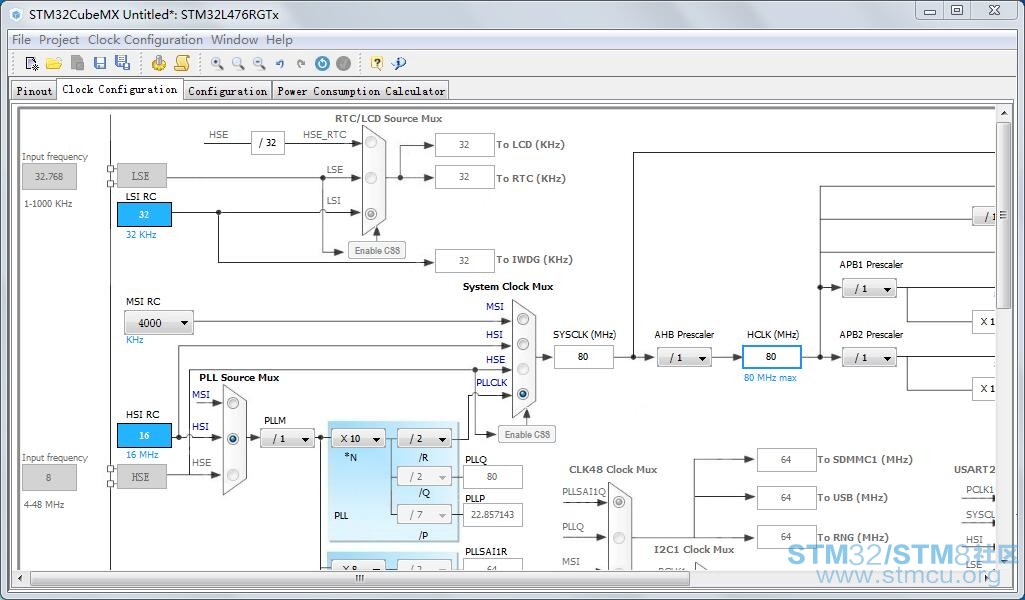Image resolution: width=1025 pixels, height=600 pixels.
Task: Open the Window menu
Action: (234, 40)
